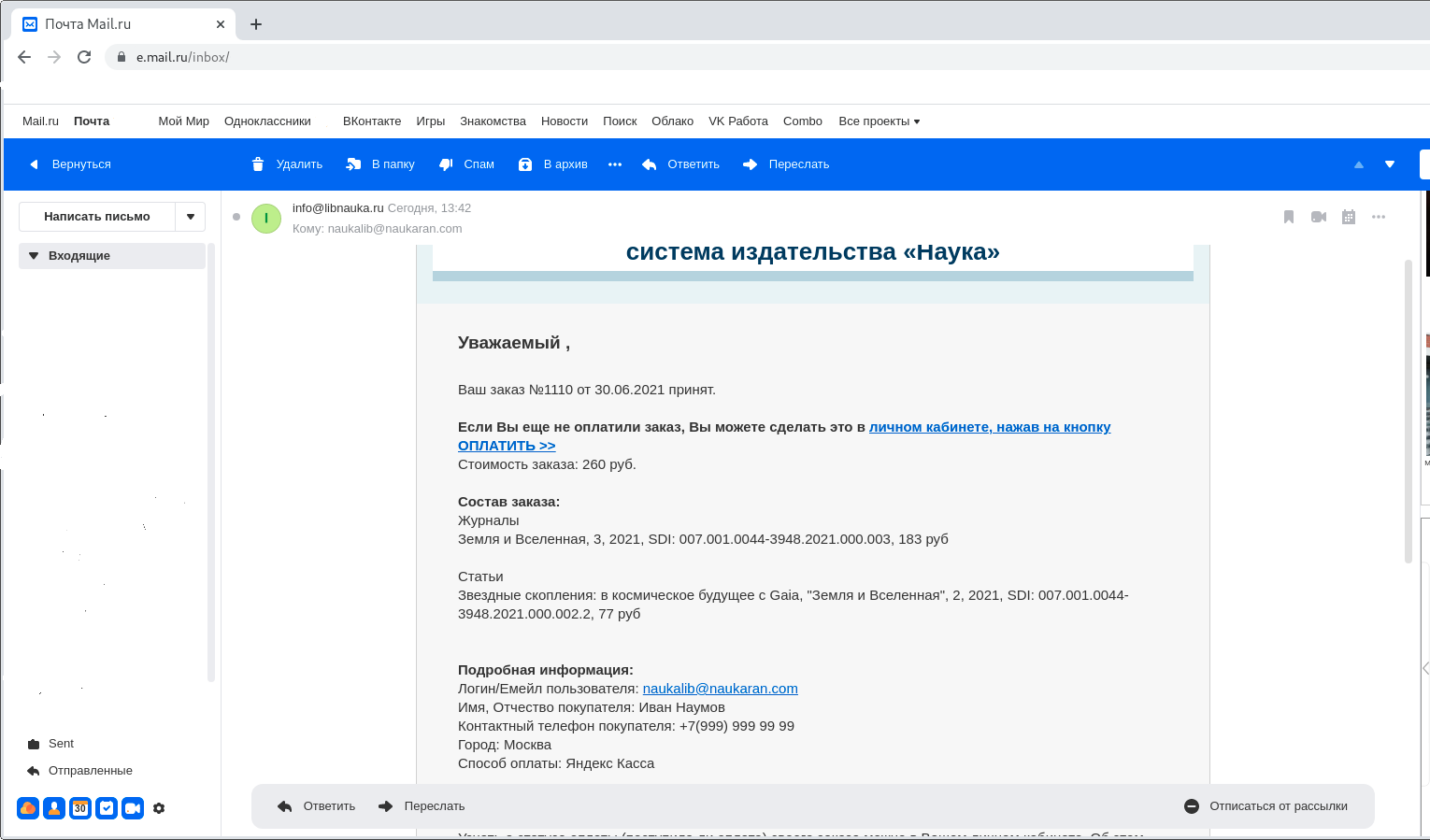Toggle the unread dot beside the sender
The width and height of the screenshot is (1430, 840).
point(236,217)
